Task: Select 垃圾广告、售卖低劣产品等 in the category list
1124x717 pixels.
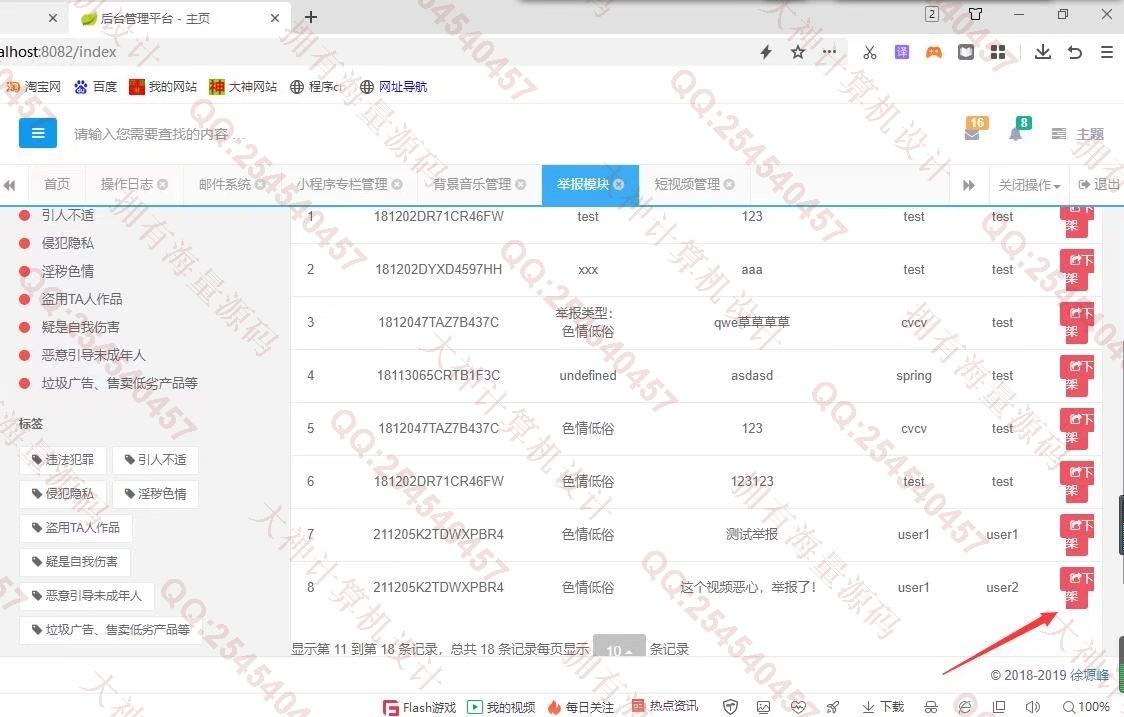Action: click(119, 383)
